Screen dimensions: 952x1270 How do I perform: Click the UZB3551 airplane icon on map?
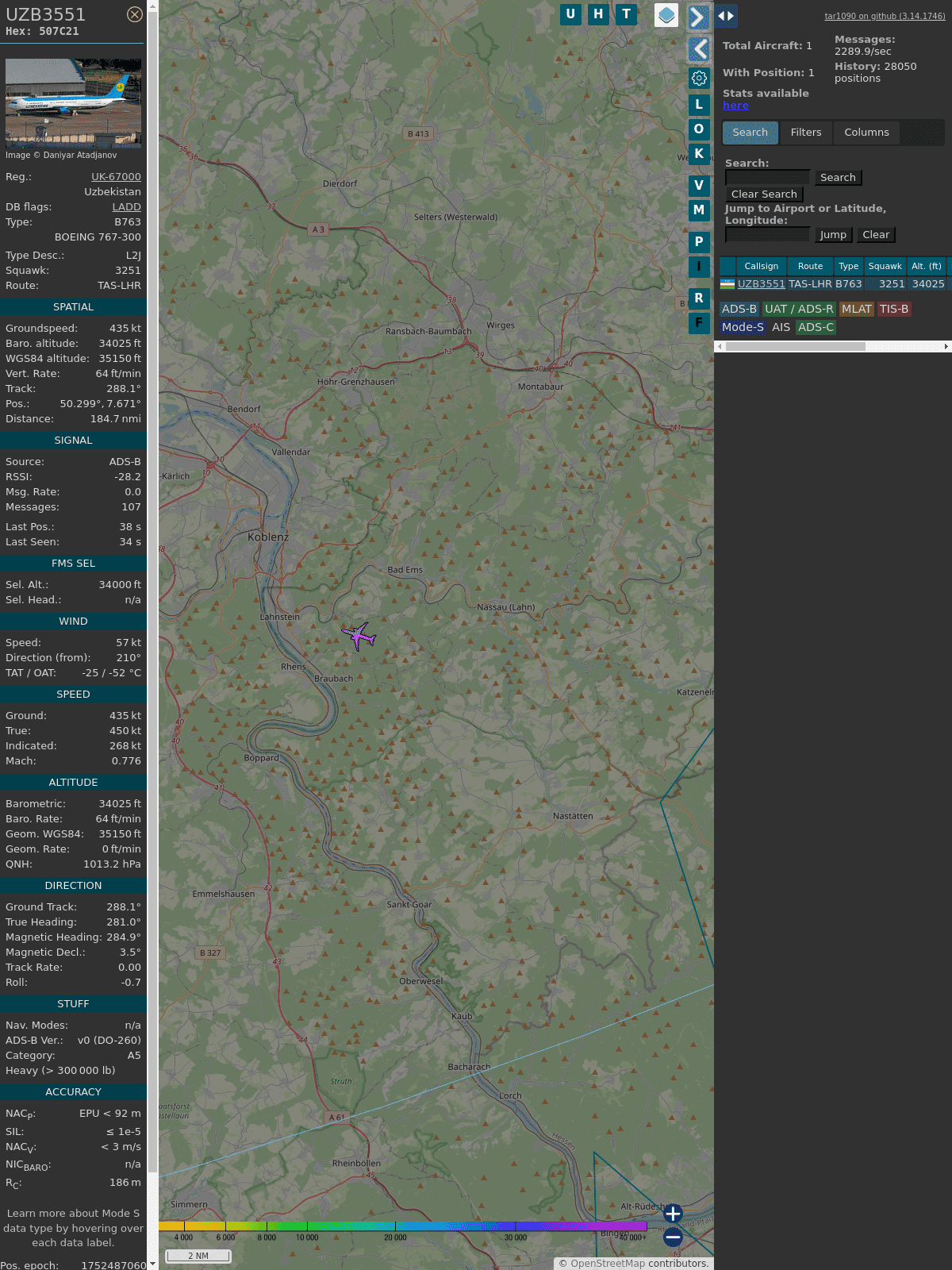359,635
